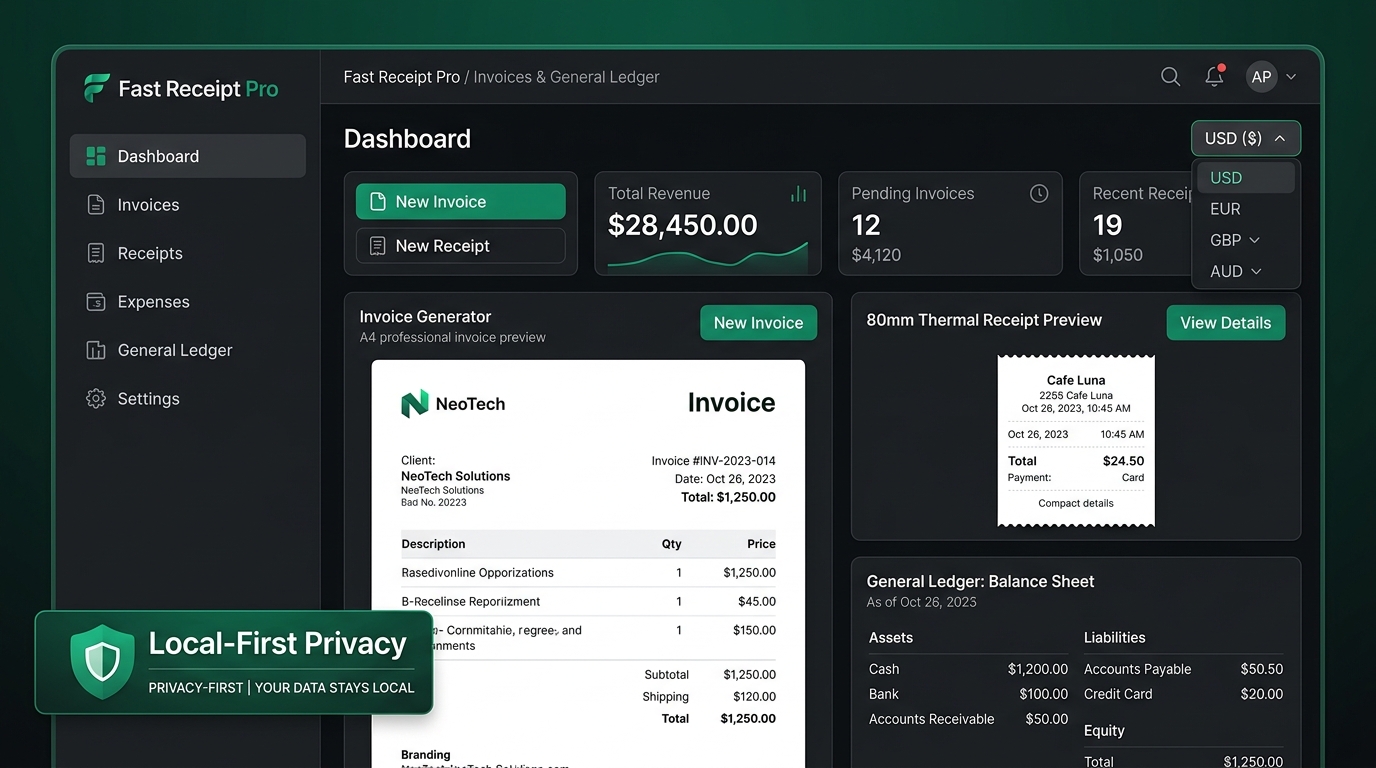Click the Credit Card liability row label

point(1118,694)
